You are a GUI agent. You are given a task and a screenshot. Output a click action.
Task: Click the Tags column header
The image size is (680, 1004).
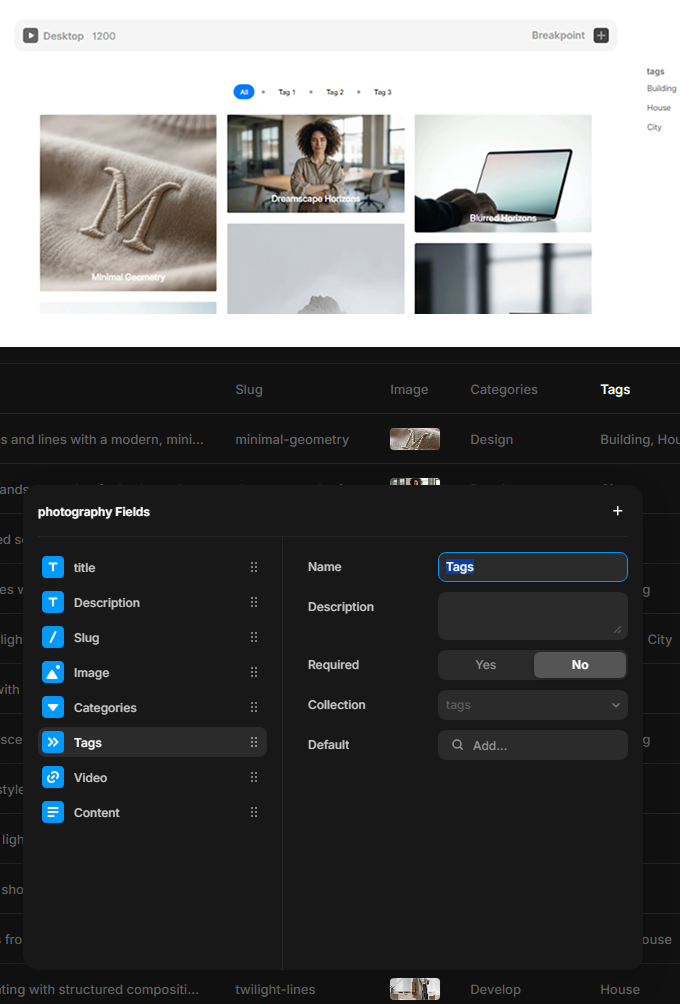(615, 390)
